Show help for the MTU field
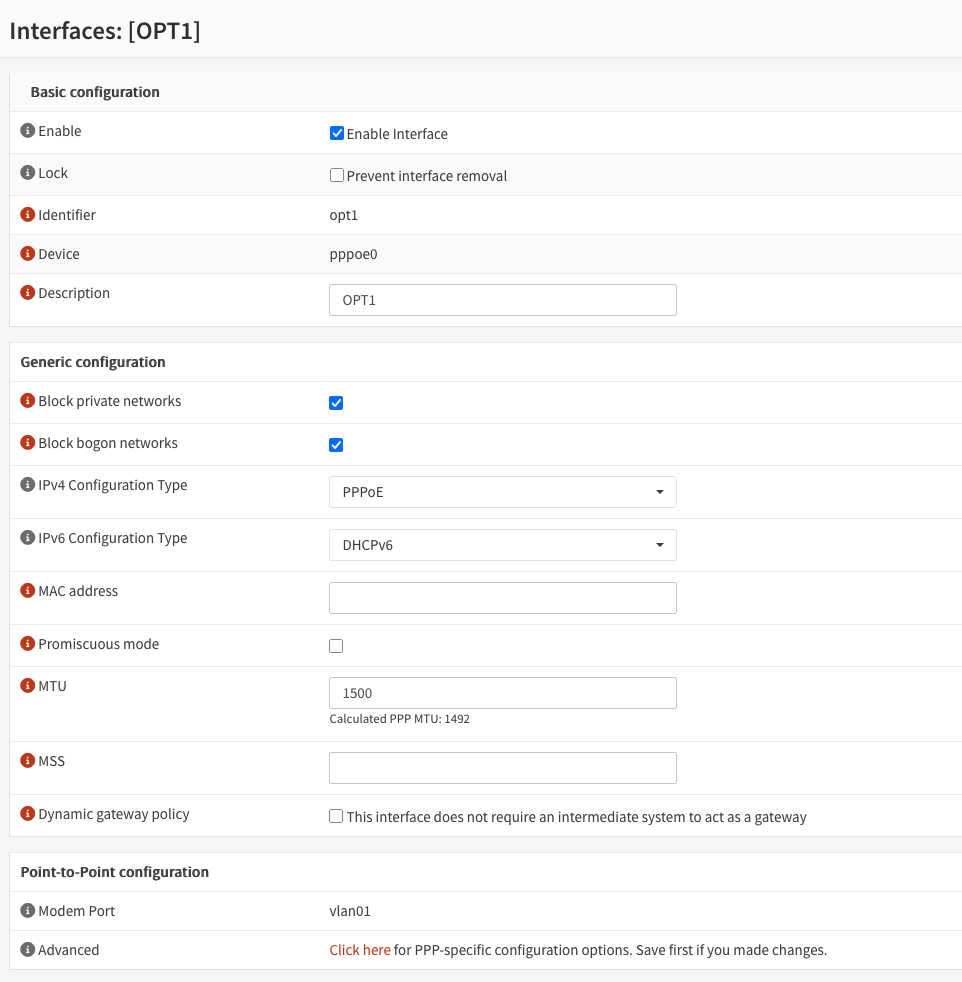This screenshot has width=962, height=982. click(x=28, y=686)
